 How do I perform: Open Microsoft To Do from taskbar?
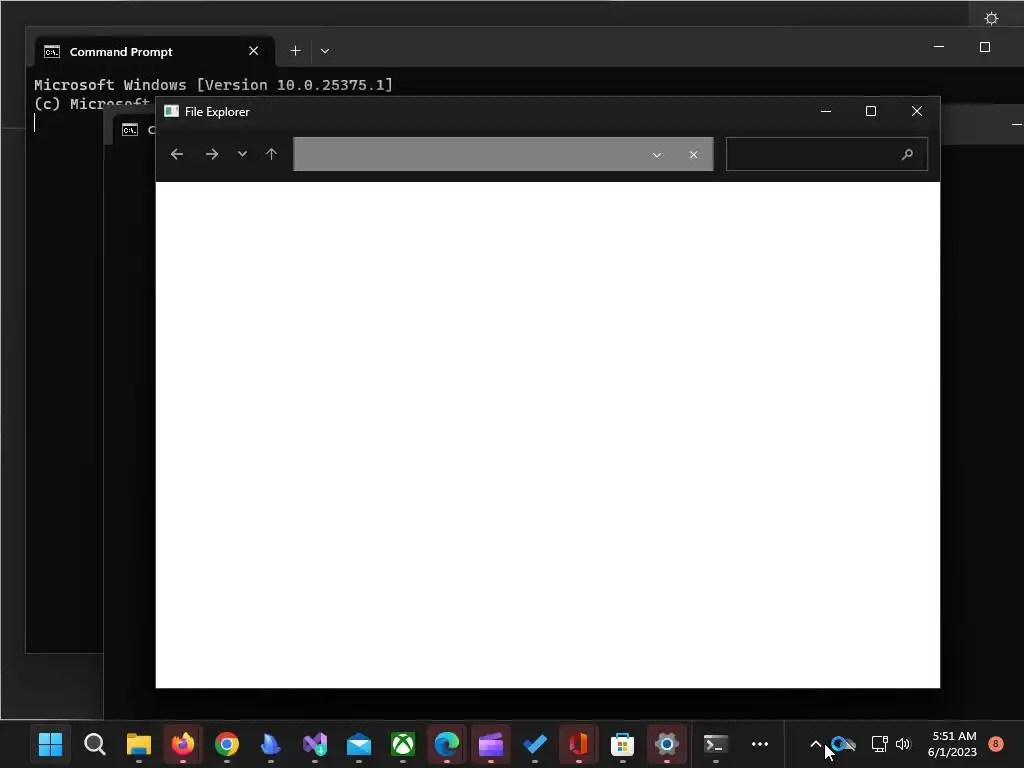(x=535, y=744)
